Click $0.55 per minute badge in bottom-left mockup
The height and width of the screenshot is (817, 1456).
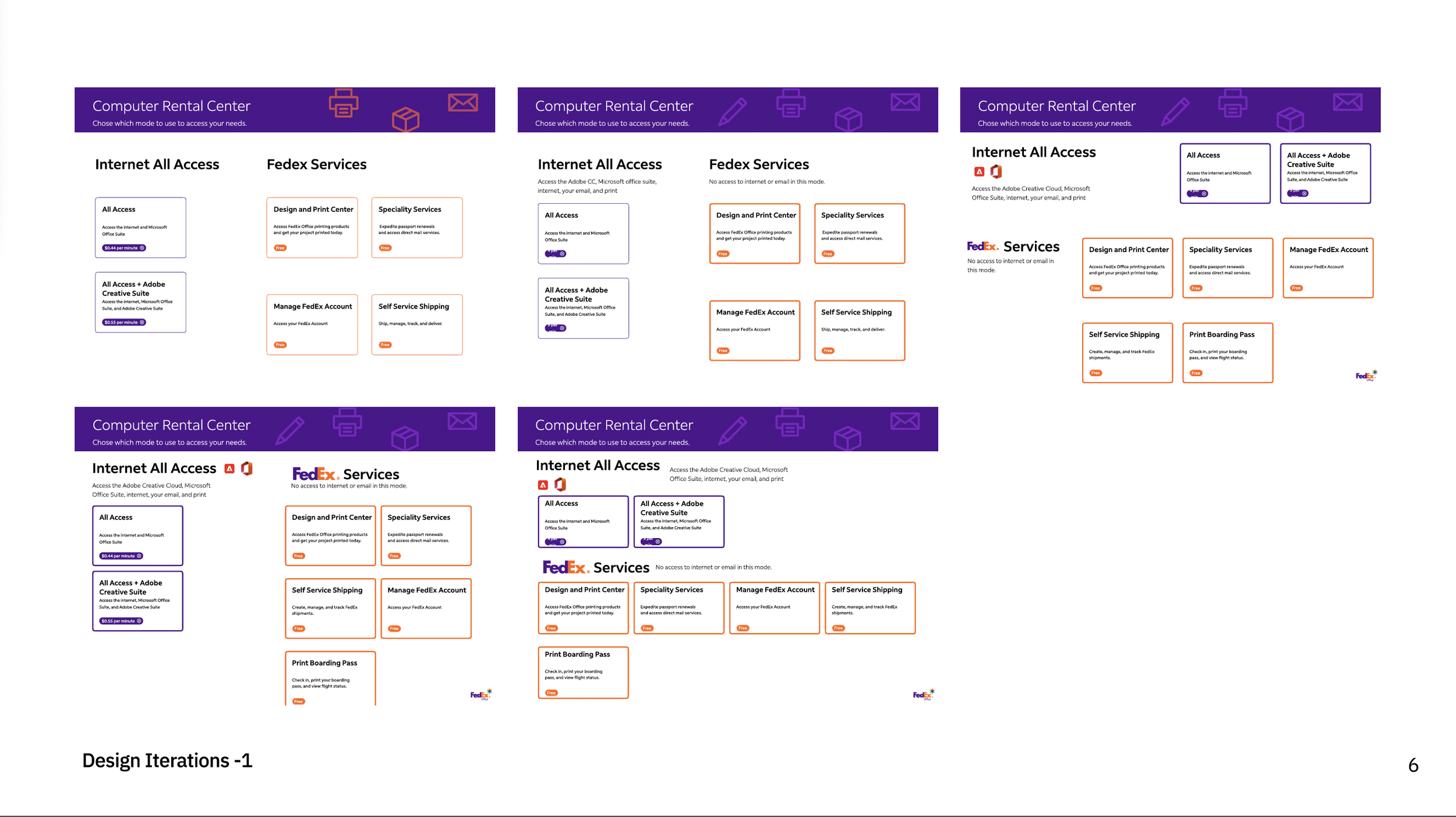point(121,621)
